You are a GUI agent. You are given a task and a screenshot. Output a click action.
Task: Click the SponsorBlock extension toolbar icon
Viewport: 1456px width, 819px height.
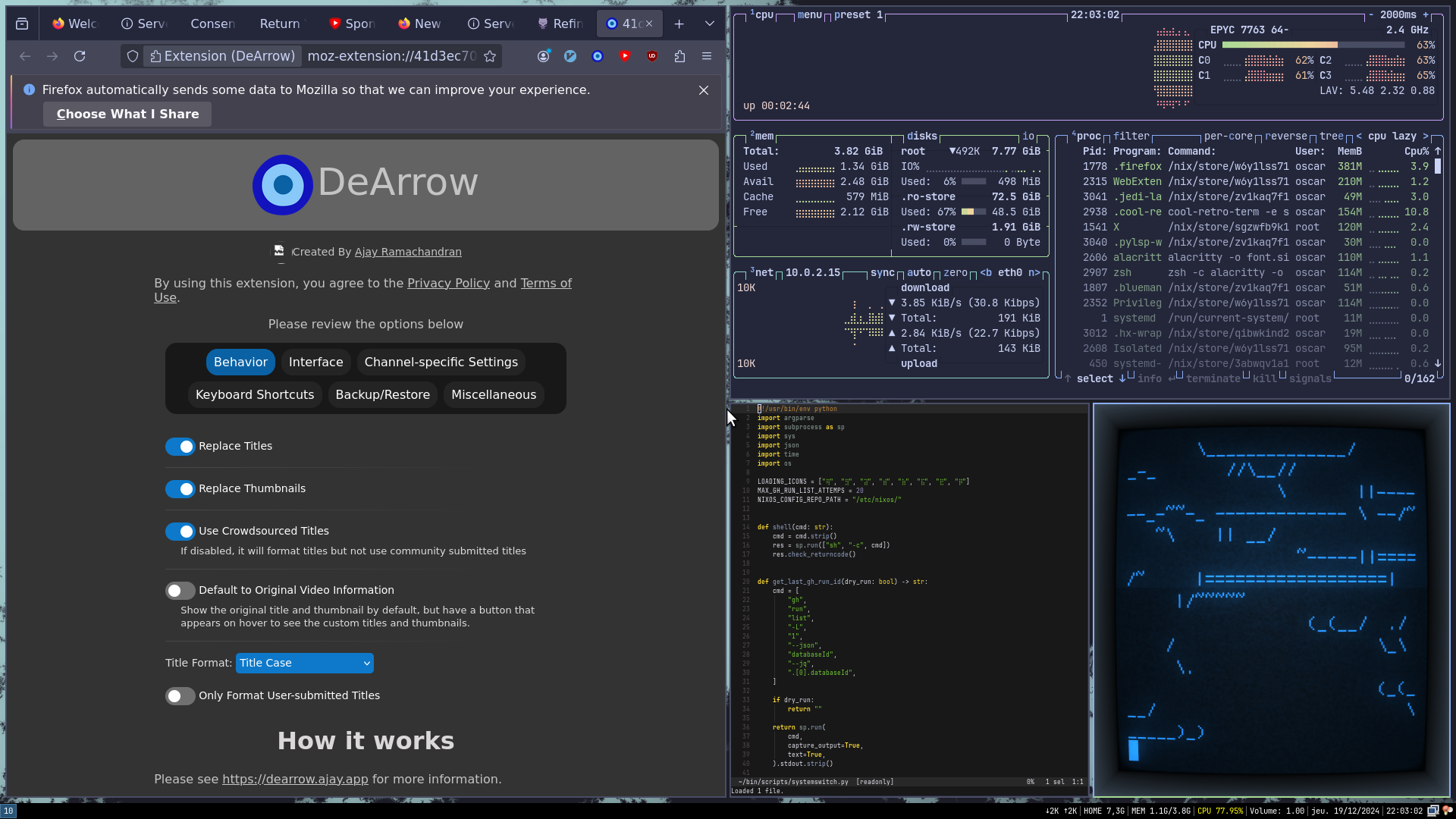[x=625, y=56]
